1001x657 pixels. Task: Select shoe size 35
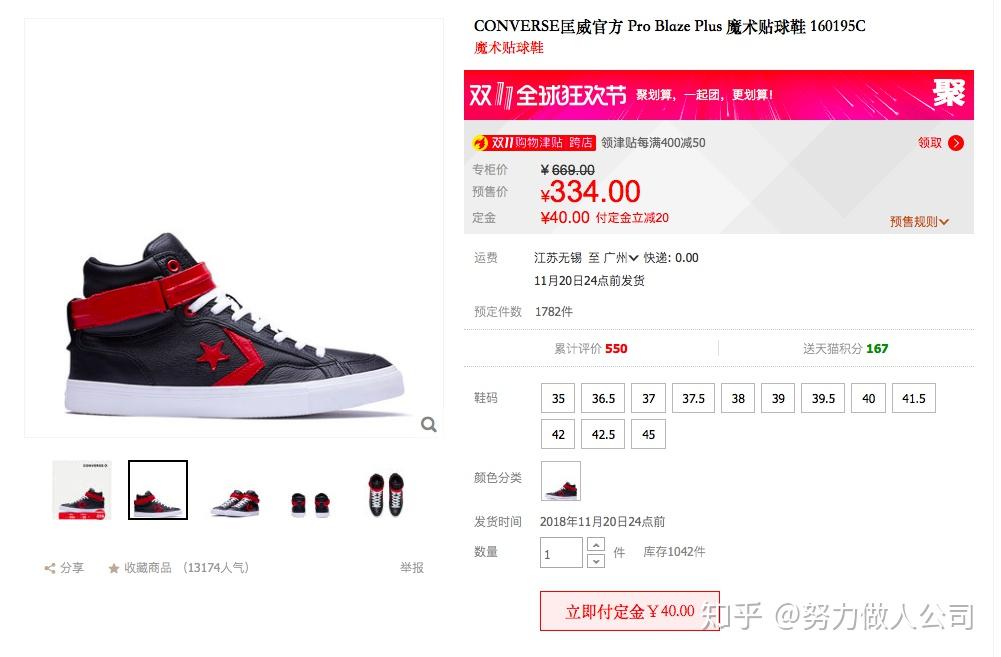click(558, 398)
